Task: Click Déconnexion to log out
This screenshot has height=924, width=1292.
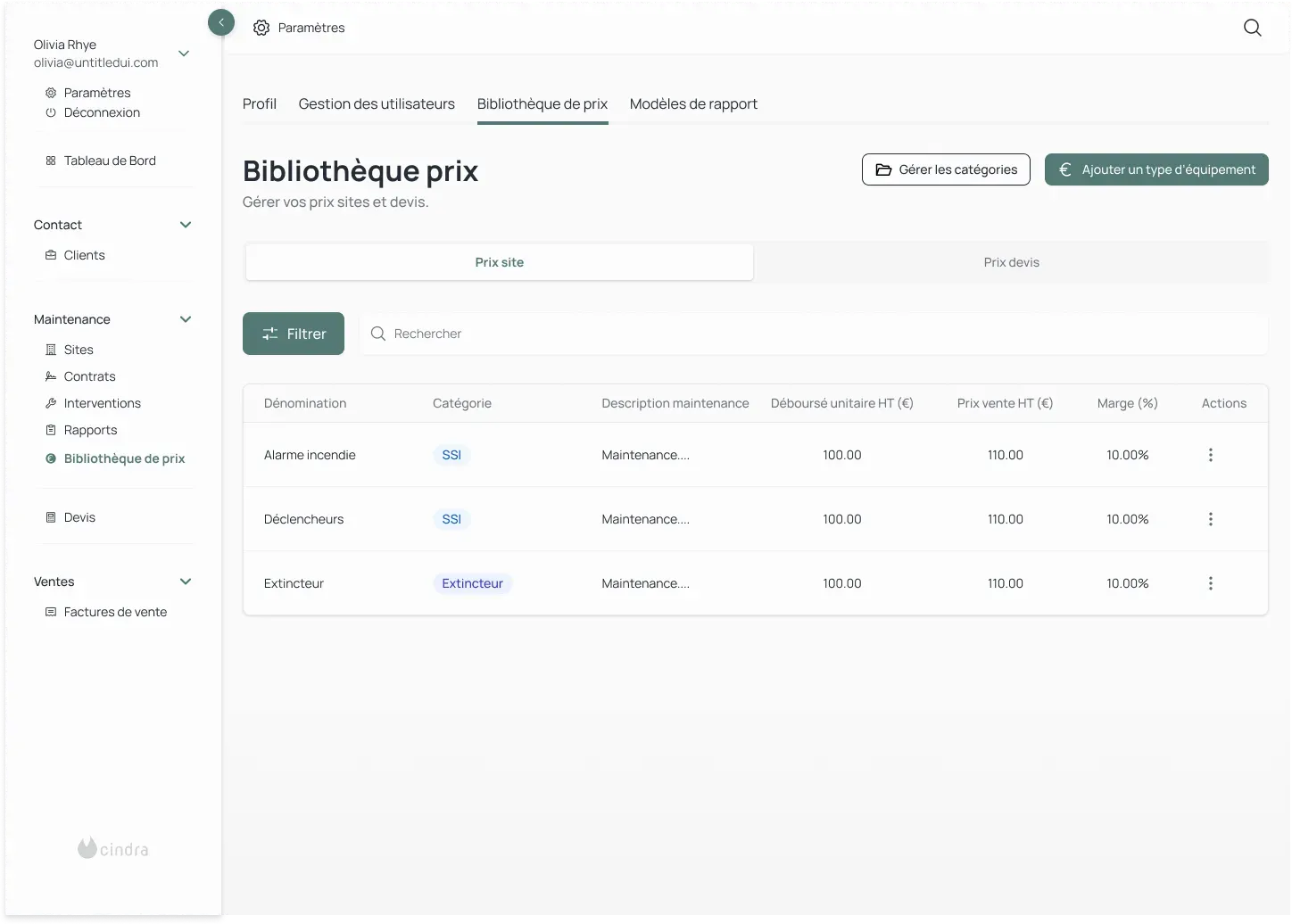Action: tap(102, 112)
